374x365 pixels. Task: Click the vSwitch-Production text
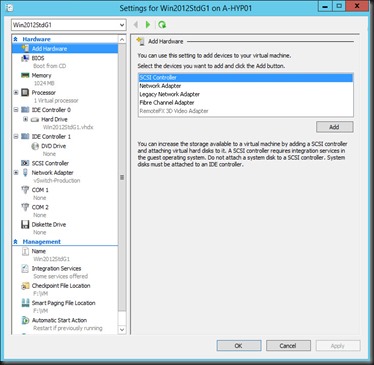click(x=57, y=180)
